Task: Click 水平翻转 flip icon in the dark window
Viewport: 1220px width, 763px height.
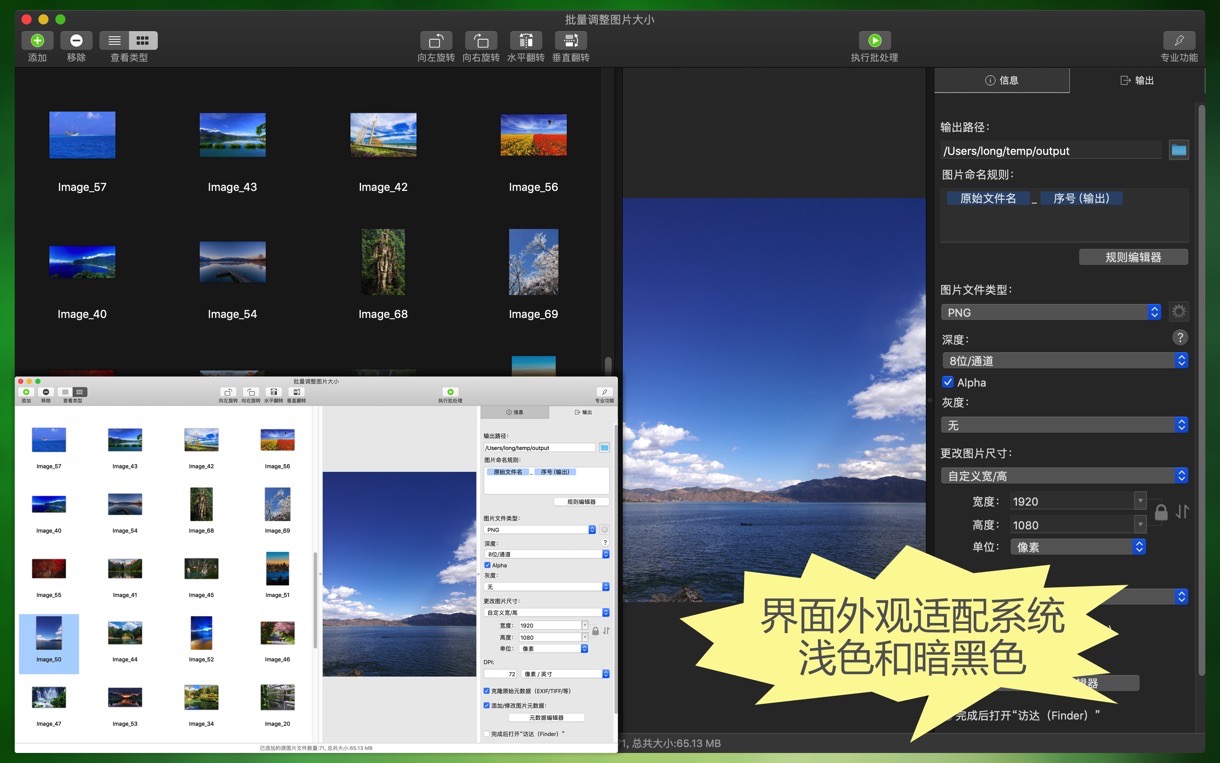Action: pos(526,41)
